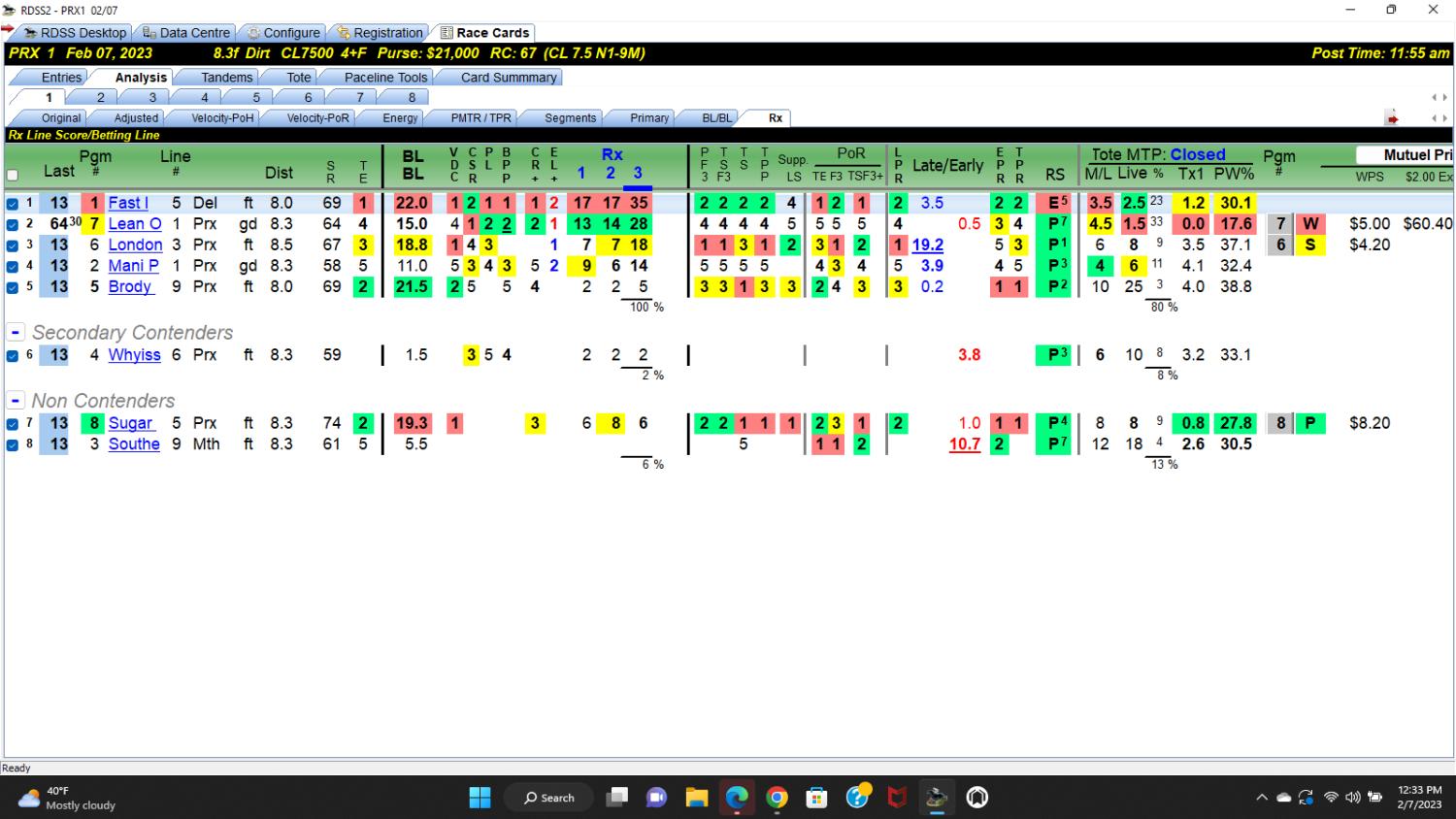Viewport: 1456px width, 819px height.
Task: Open the clock and date flyout
Action: pyautogui.click(x=1419, y=798)
